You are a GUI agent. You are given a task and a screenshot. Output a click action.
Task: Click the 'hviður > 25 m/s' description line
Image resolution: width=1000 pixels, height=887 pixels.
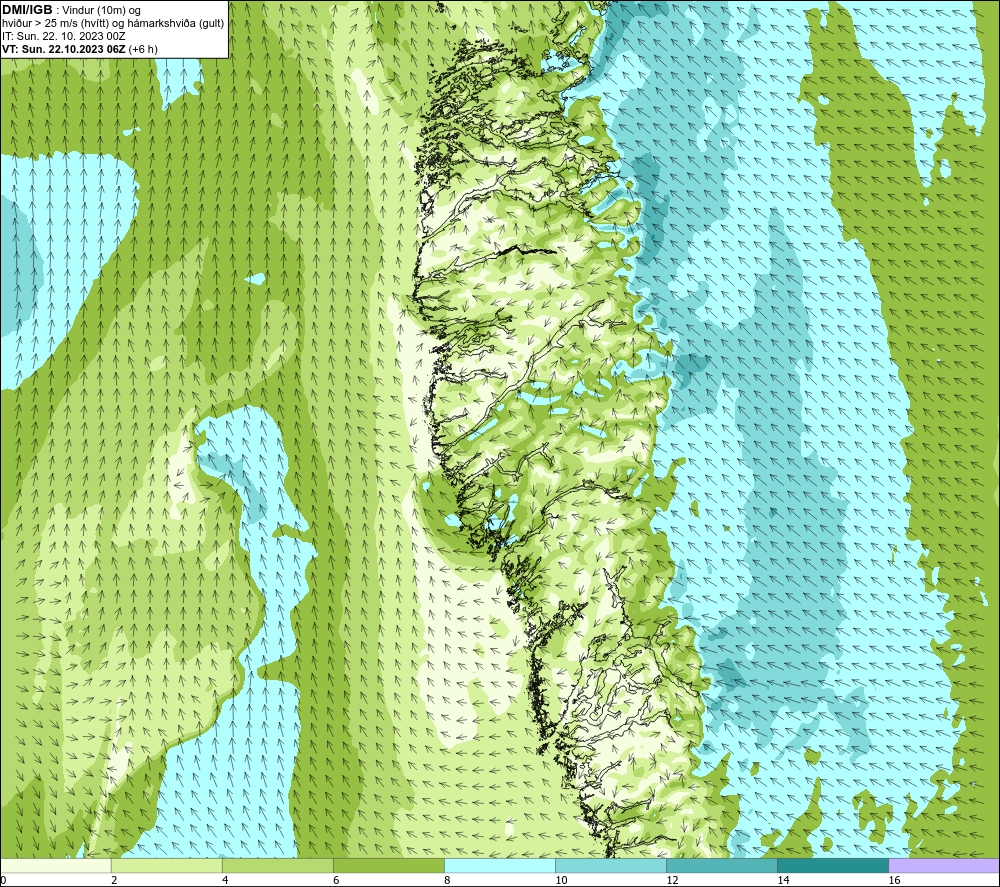click(x=113, y=24)
